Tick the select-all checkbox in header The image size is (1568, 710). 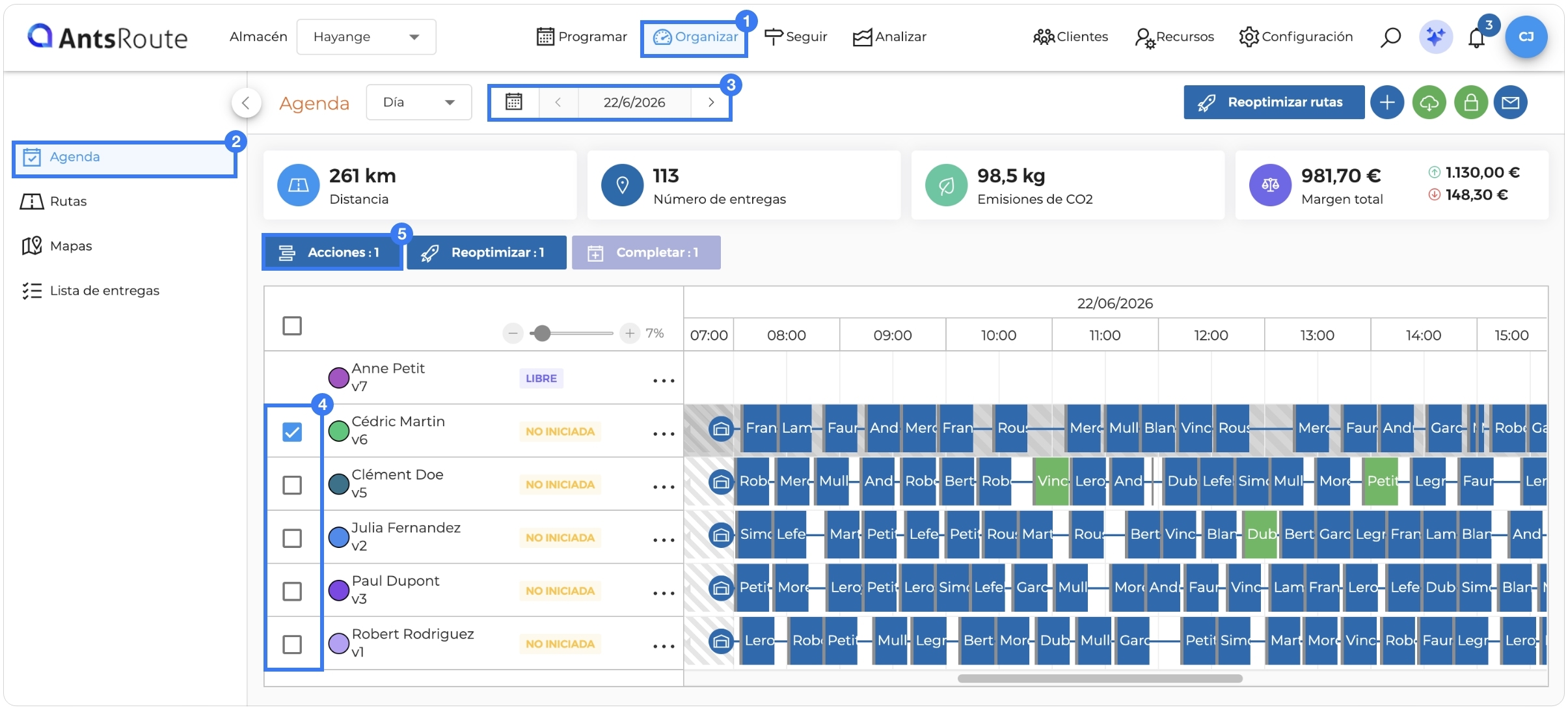tap(292, 325)
